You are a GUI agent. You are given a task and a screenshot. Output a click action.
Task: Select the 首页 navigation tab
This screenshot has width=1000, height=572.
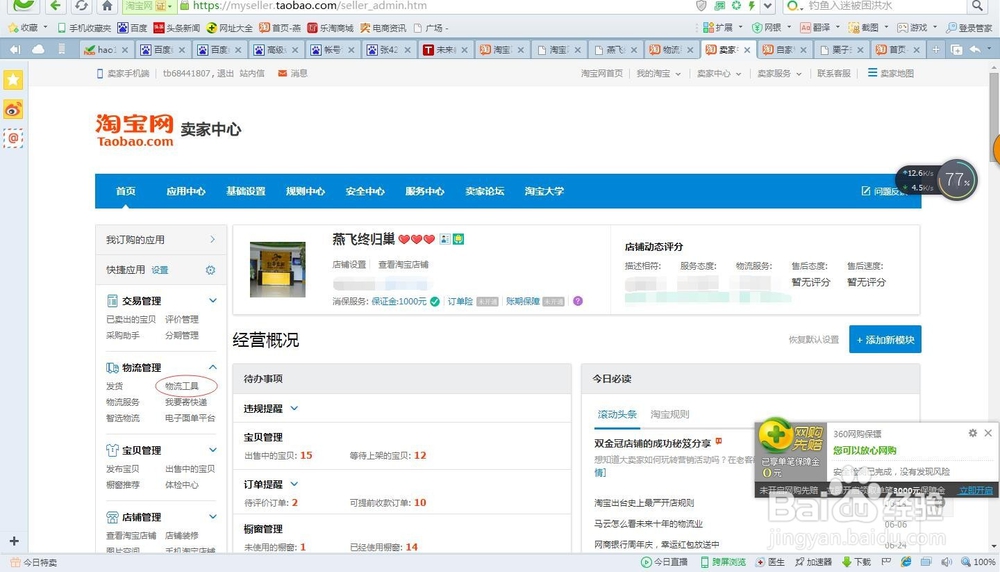(x=126, y=191)
